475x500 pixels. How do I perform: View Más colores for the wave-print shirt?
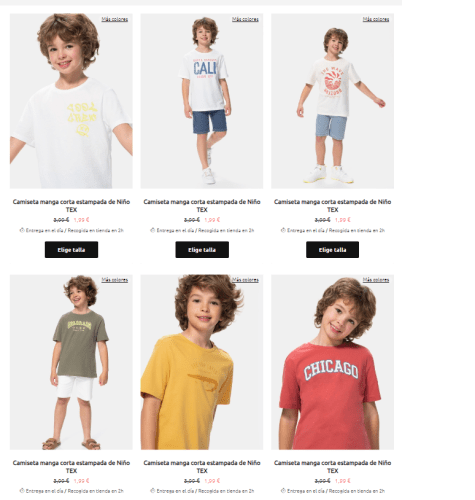tap(376, 19)
